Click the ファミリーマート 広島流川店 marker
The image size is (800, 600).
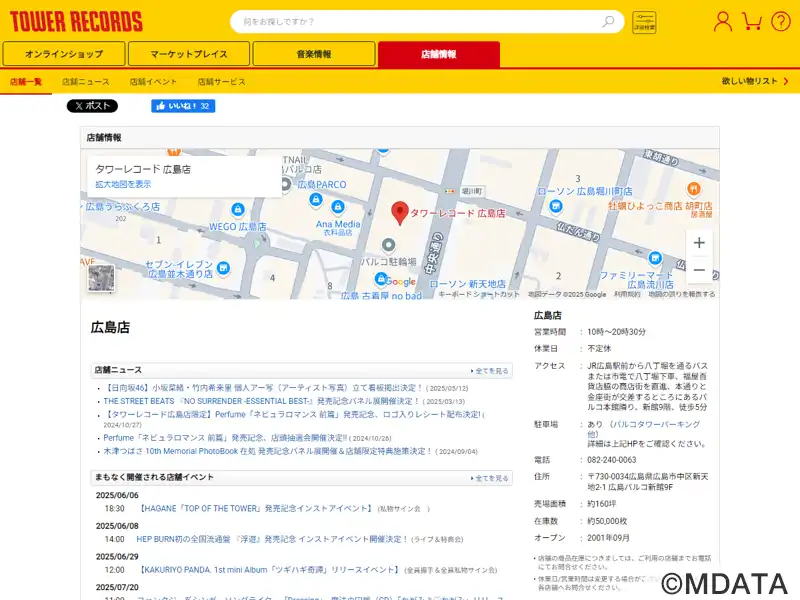(x=655, y=258)
